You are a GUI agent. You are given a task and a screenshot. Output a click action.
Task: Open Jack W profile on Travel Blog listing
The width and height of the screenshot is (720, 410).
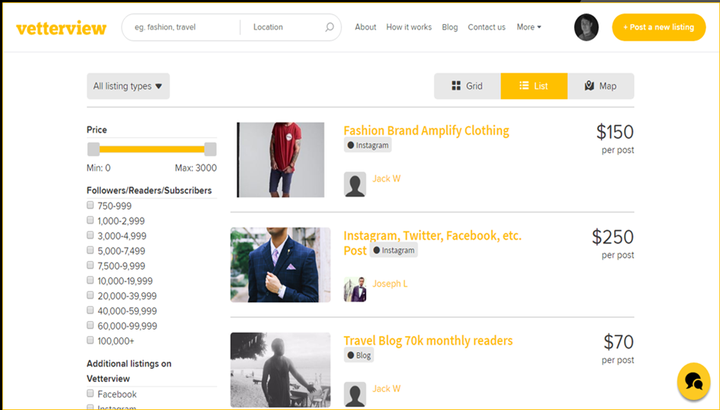click(x=386, y=388)
